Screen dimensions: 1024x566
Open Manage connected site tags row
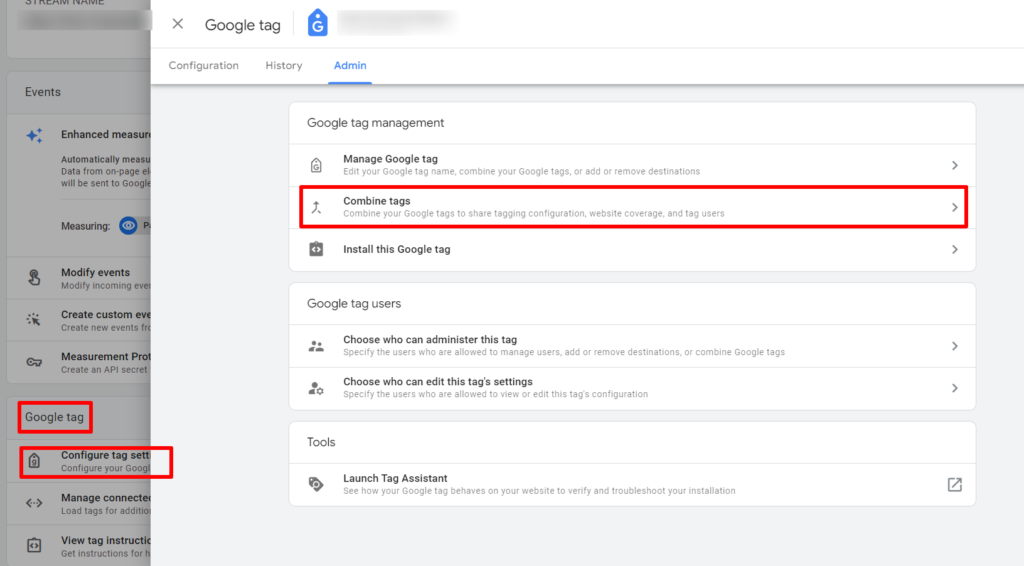(x=79, y=503)
